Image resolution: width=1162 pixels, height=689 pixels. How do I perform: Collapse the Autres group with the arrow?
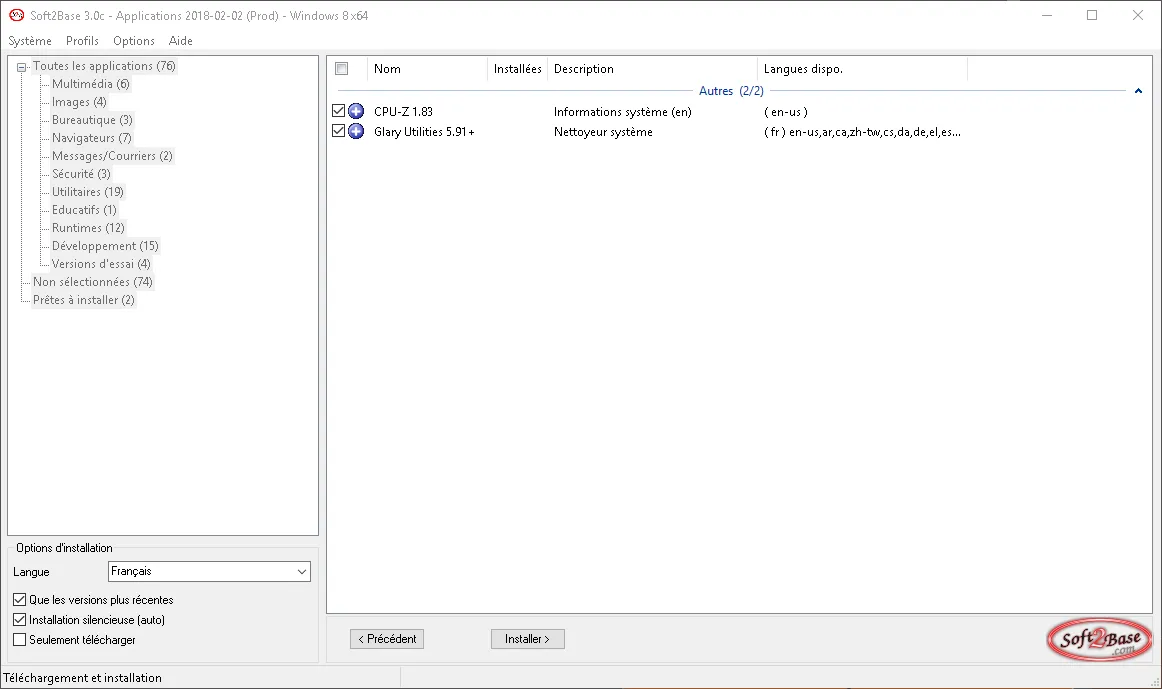(1138, 91)
